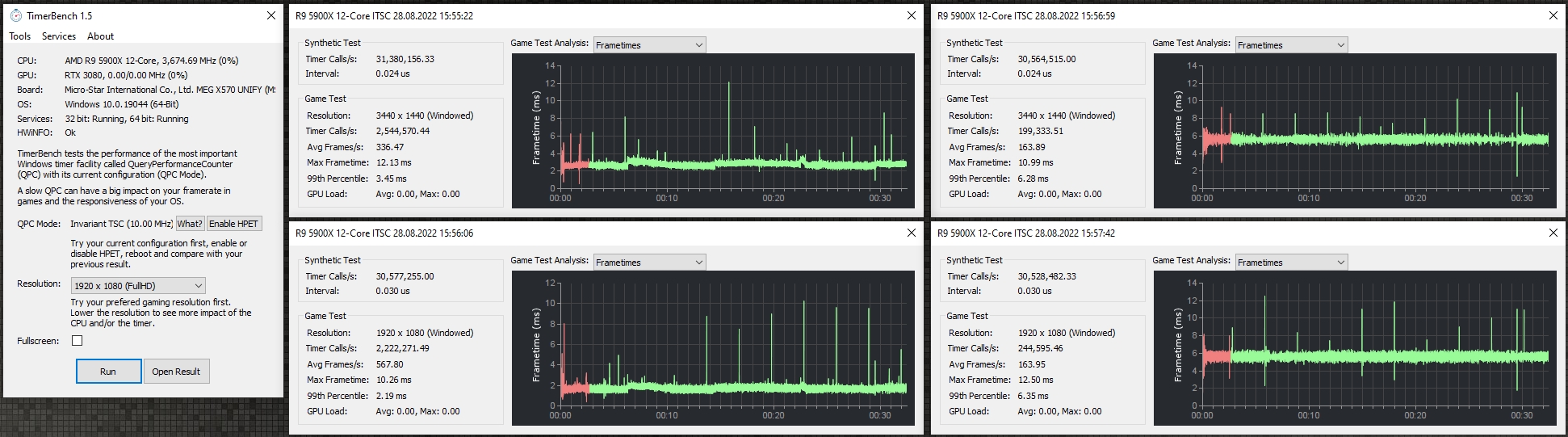Open Game Test Analysis dropdown in 15:57:42 window
1568x437 pixels.
(x=1292, y=263)
